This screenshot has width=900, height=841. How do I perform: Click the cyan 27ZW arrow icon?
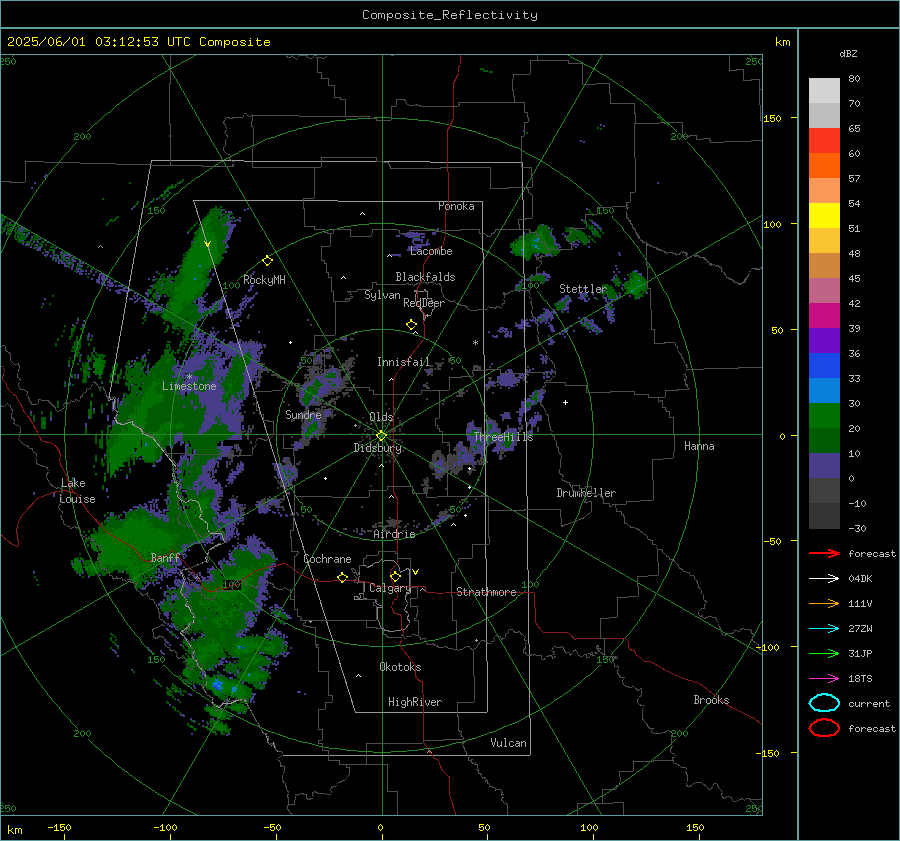[824, 628]
